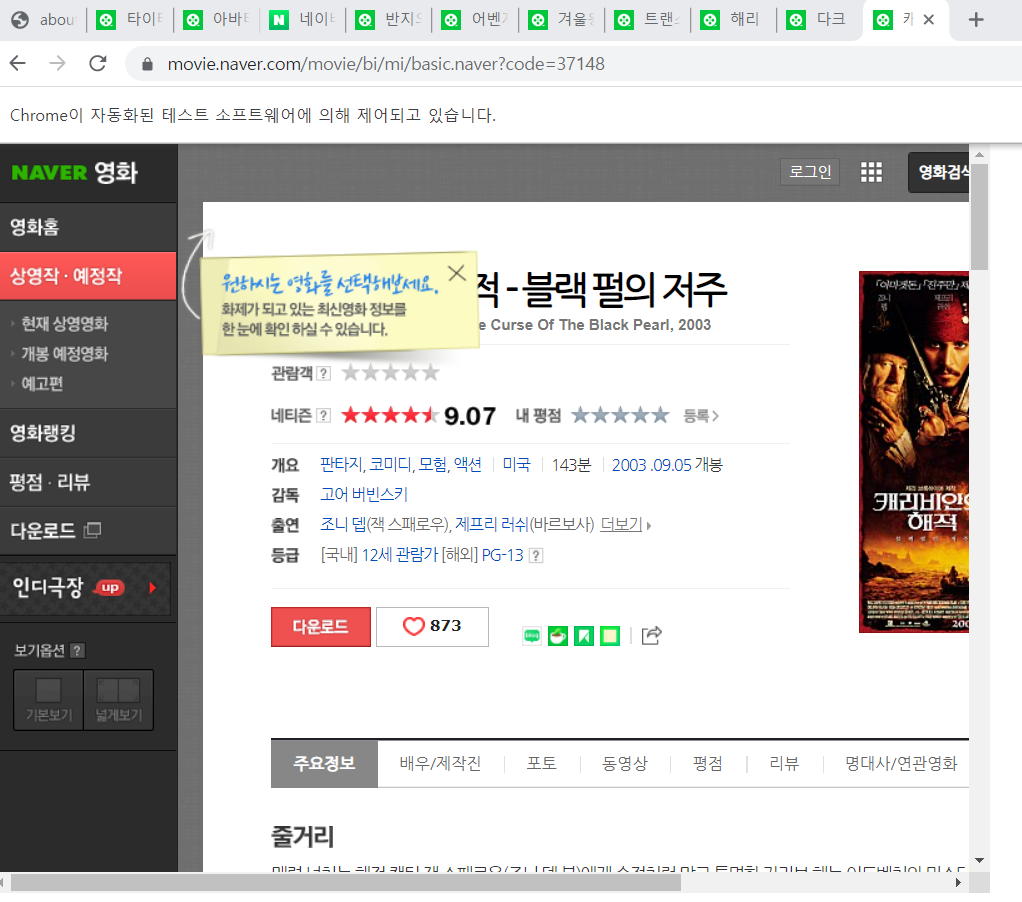Reload the page with the refresh icon
Image resolution: width=1022 pixels, height=902 pixels.
pos(98,63)
